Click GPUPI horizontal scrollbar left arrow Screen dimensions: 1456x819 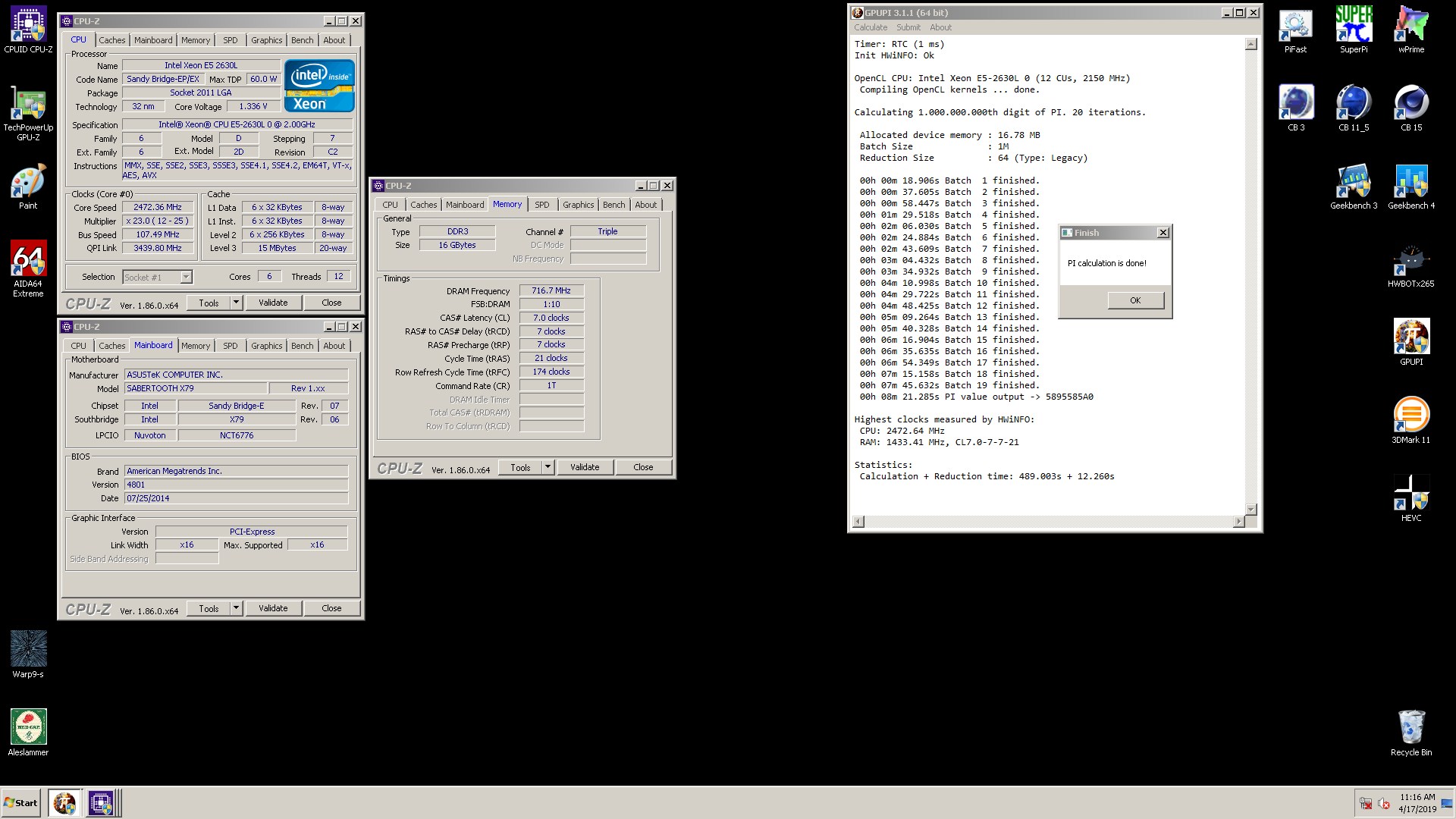[x=858, y=521]
